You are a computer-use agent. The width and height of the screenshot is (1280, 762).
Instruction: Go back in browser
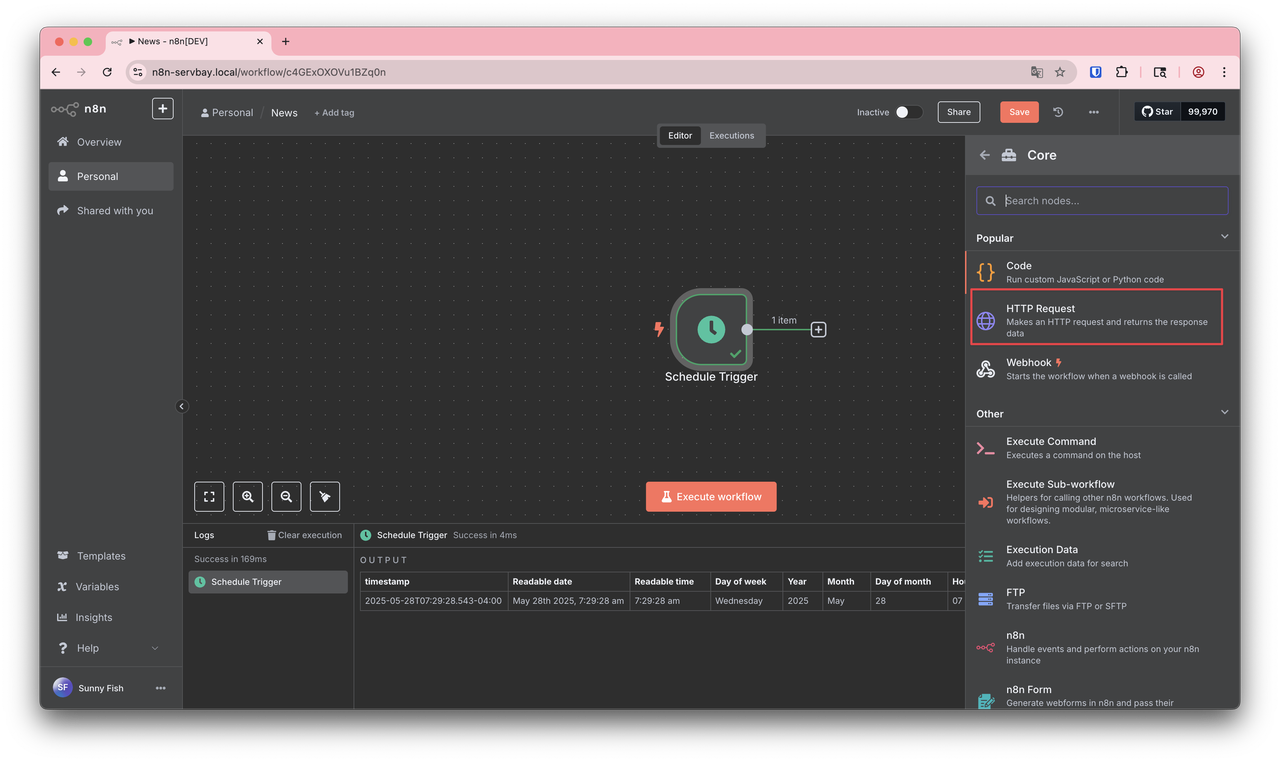(56, 72)
